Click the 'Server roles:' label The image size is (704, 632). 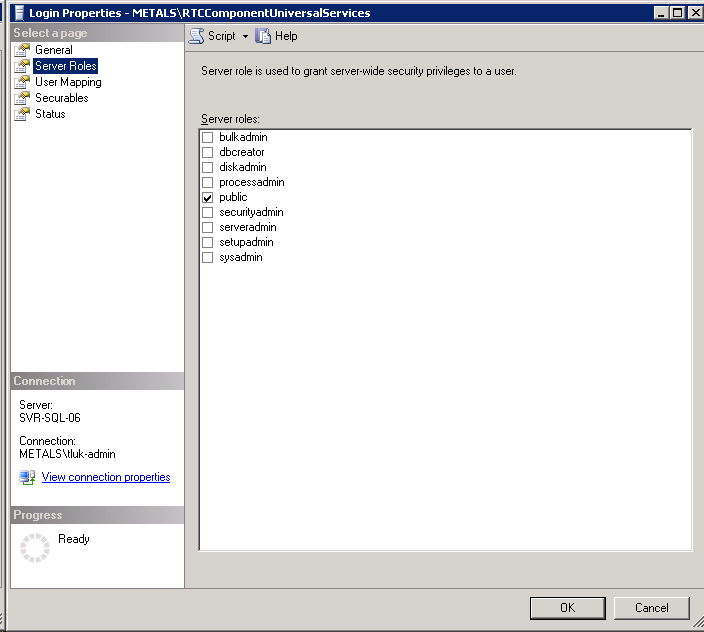(230, 119)
